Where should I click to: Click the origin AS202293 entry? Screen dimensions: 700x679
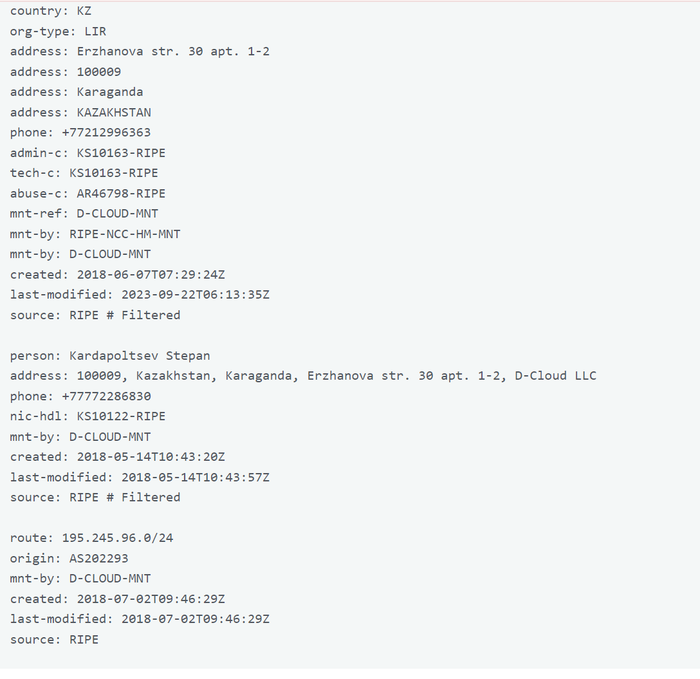pyautogui.click(x=95, y=558)
